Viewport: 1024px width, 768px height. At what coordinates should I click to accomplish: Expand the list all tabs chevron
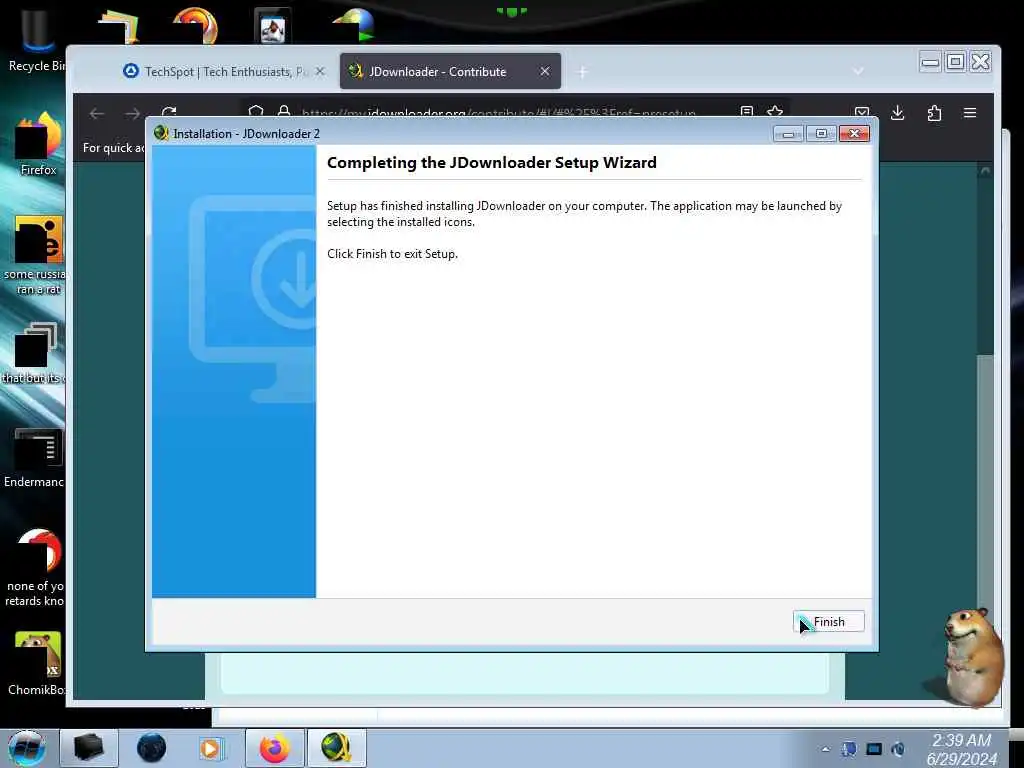pos(858,71)
